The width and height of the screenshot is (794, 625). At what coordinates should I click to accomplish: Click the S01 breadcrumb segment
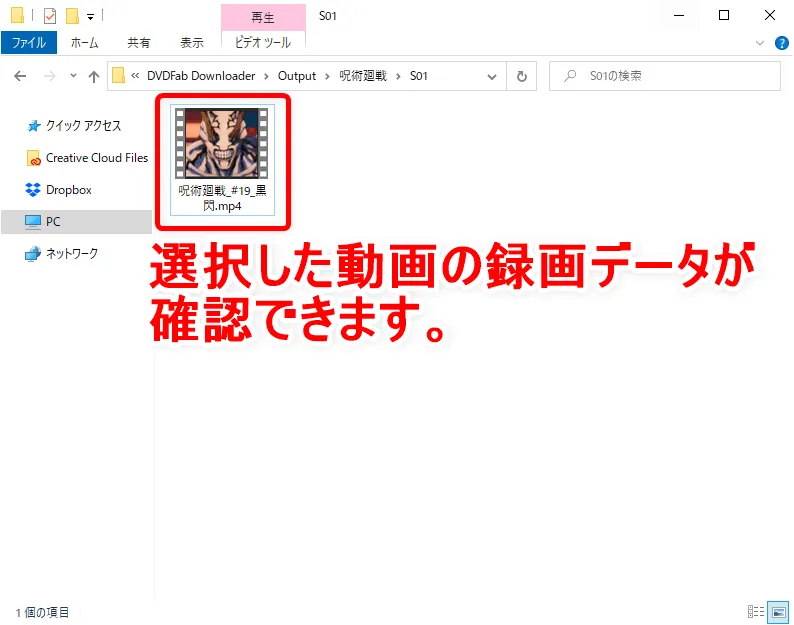(419, 75)
